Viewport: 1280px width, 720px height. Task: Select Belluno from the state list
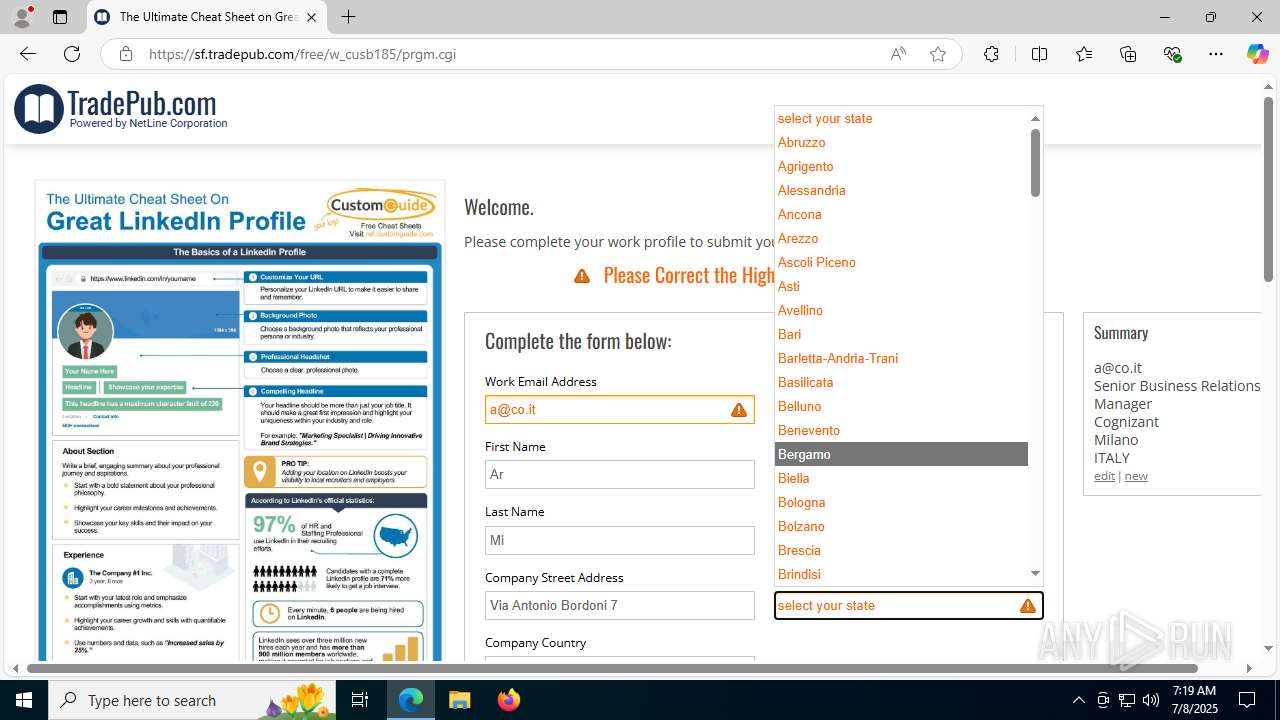click(x=901, y=406)
